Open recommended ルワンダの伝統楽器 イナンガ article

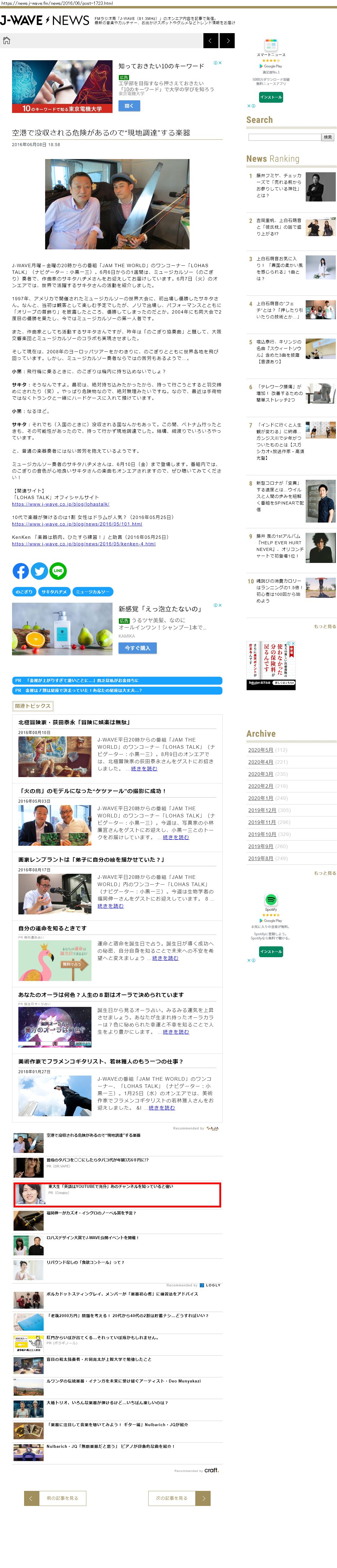(123, 1381)
